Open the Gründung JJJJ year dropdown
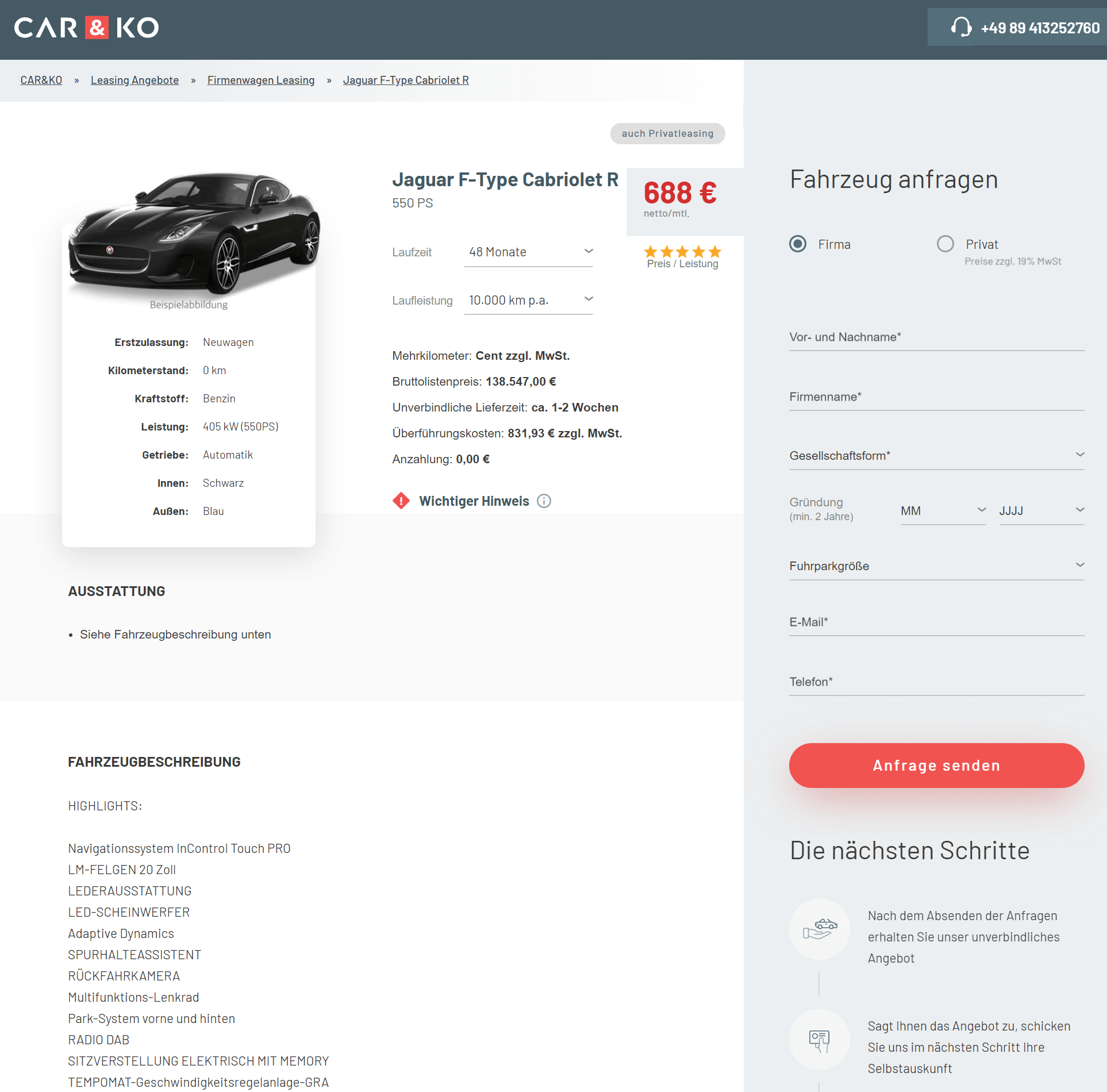 point(1042,511)
